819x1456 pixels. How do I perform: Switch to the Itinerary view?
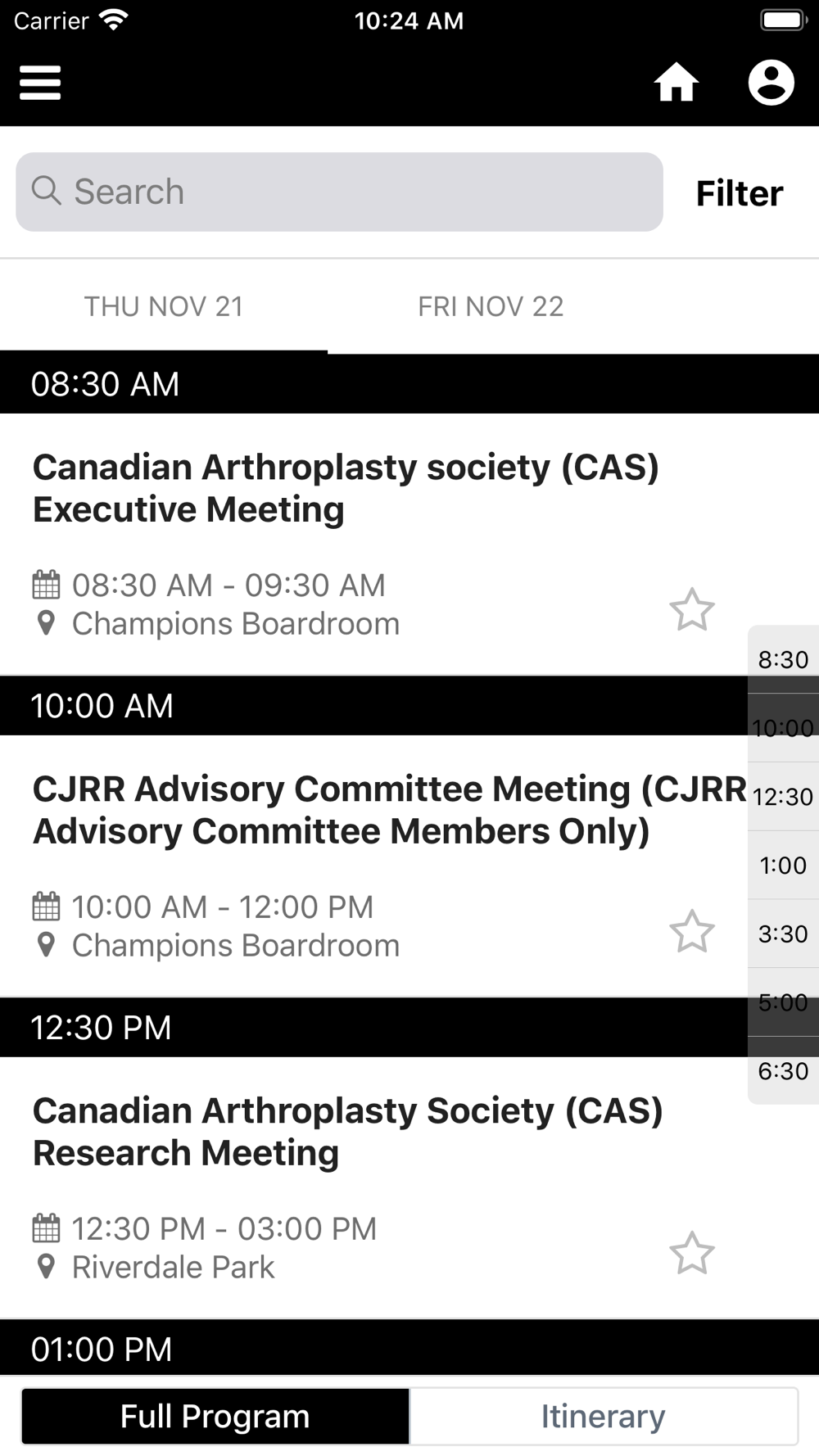point(604,1416)
